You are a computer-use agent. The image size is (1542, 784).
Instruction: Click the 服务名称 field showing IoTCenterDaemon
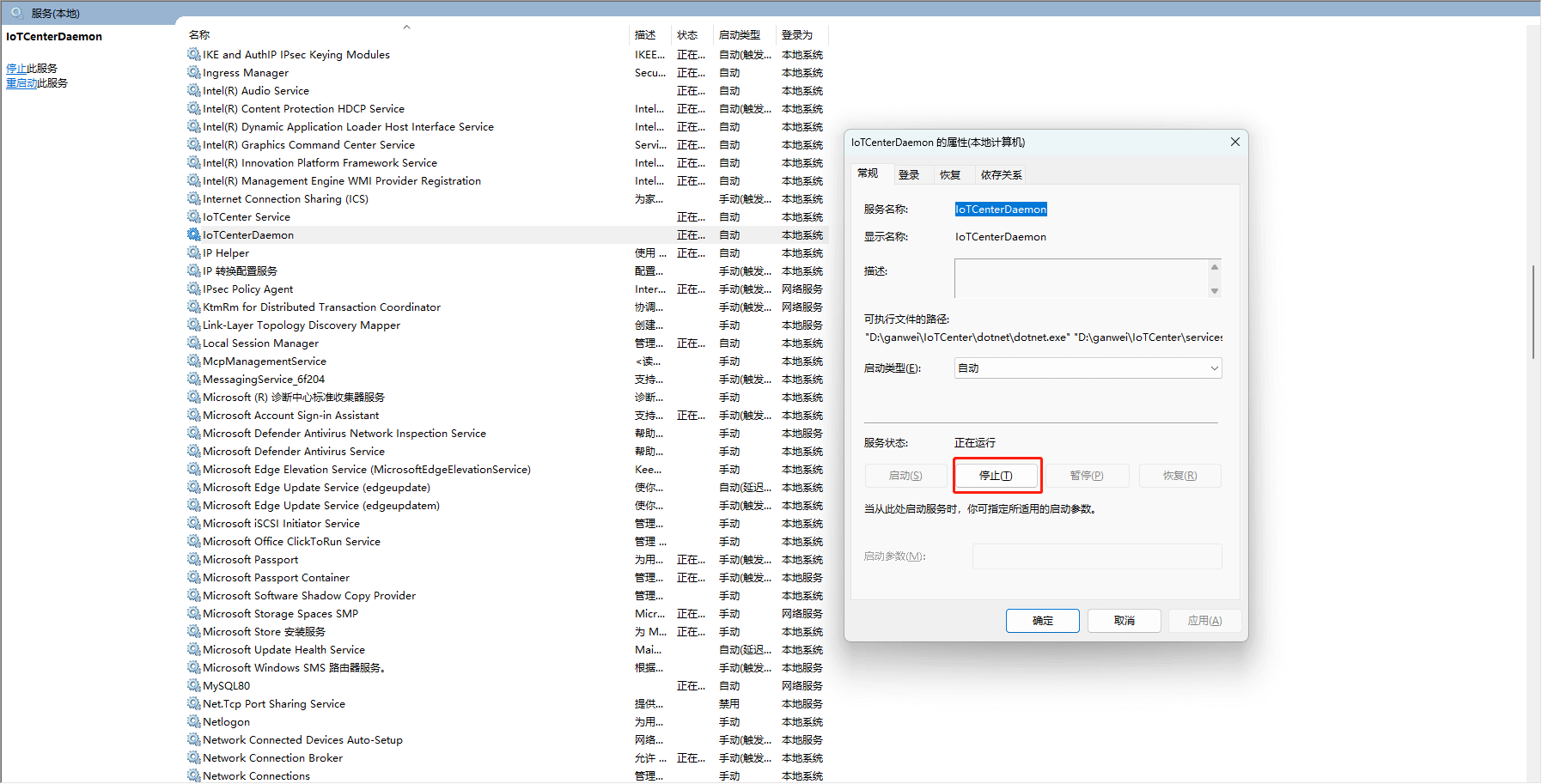click(x=1001, y=210)
